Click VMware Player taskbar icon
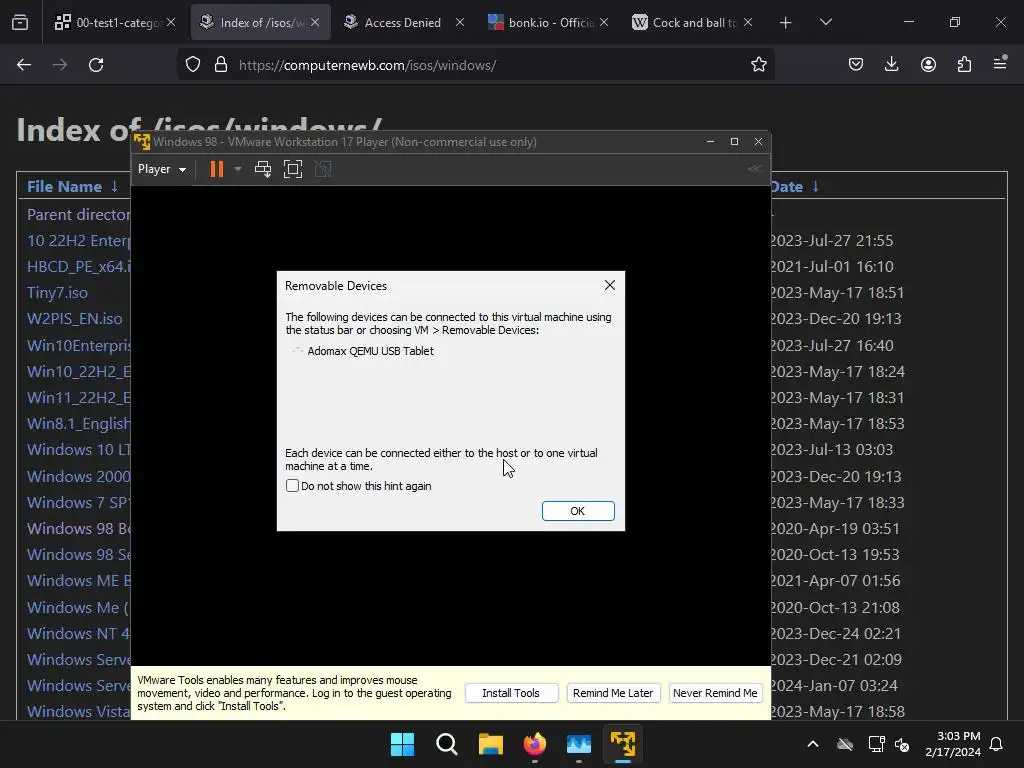 coord(623,744)
